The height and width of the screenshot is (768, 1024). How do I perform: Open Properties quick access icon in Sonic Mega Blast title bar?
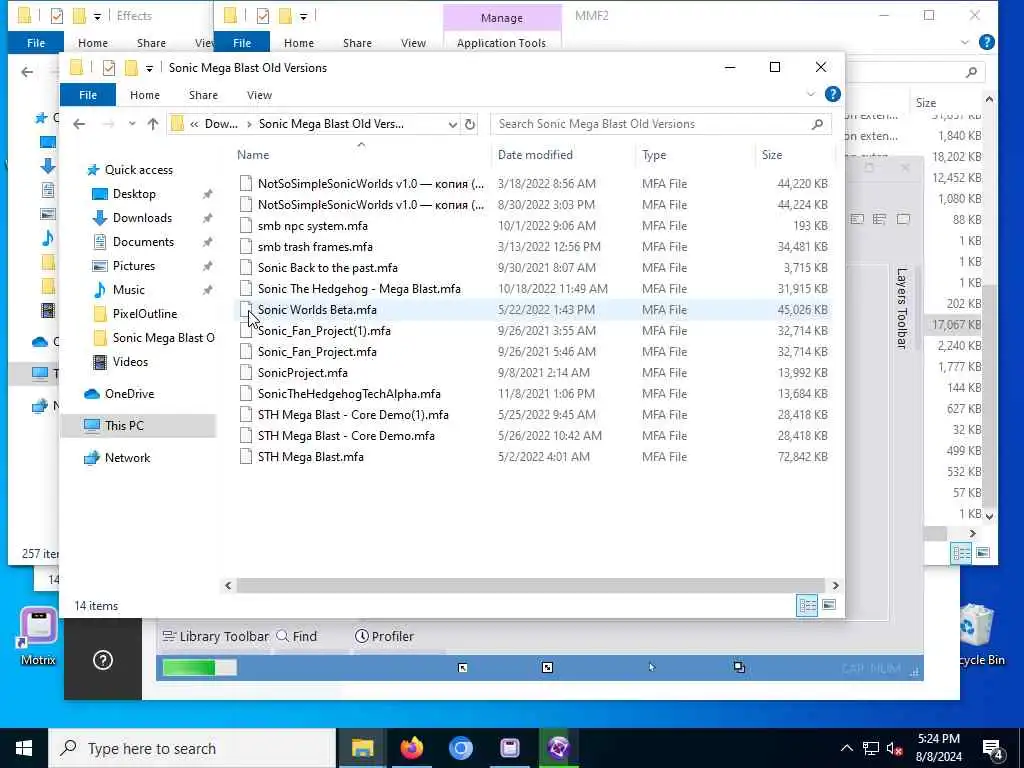[109, 67]
